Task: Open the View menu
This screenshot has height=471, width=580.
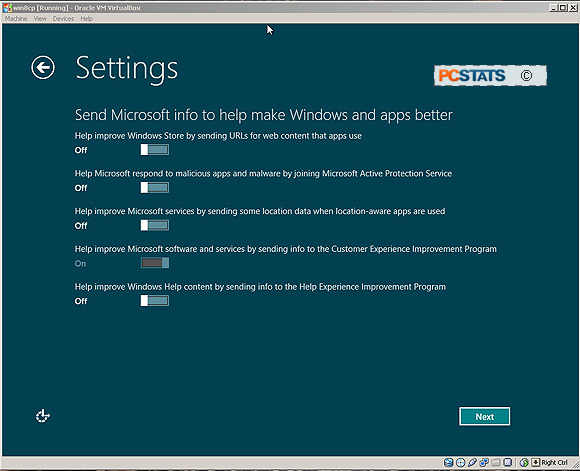Action: [40, 18]
